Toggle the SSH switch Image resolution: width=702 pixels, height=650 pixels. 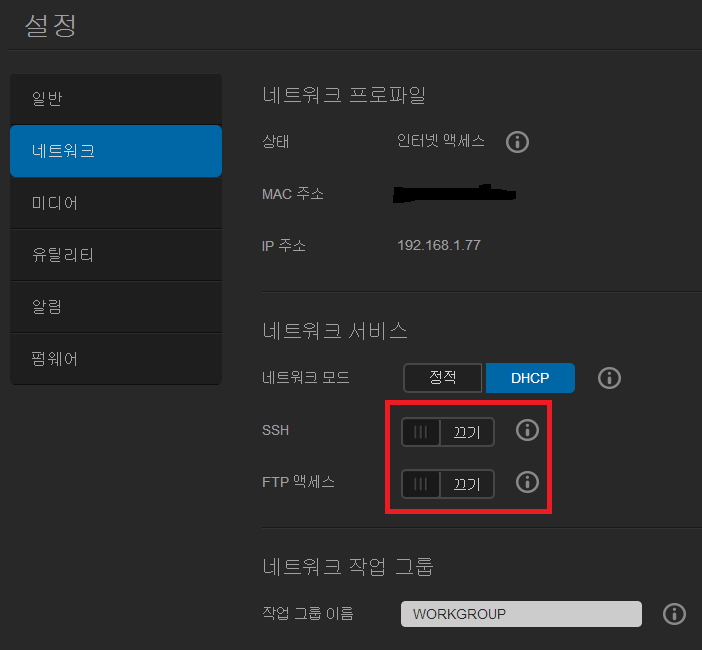click(447, 432)
